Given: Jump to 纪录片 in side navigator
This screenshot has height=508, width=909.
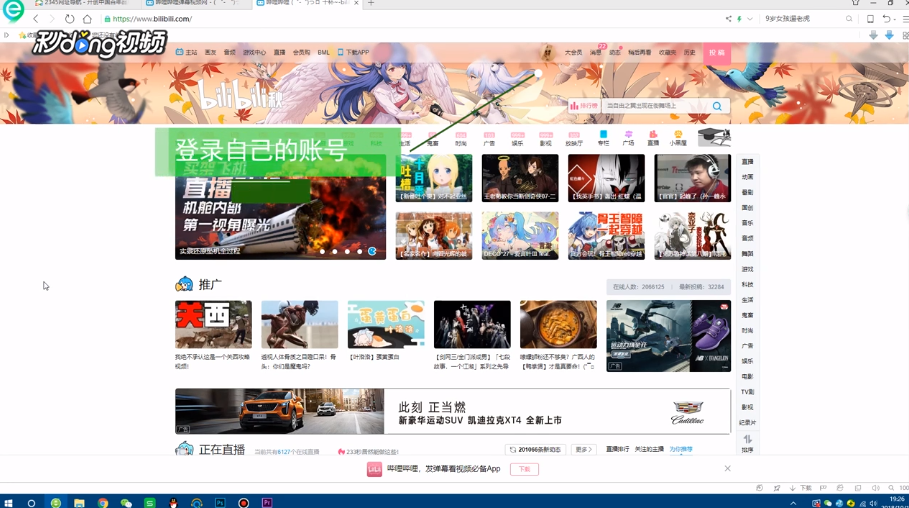Looking at the screenshot, I should [x=747, y=422].
